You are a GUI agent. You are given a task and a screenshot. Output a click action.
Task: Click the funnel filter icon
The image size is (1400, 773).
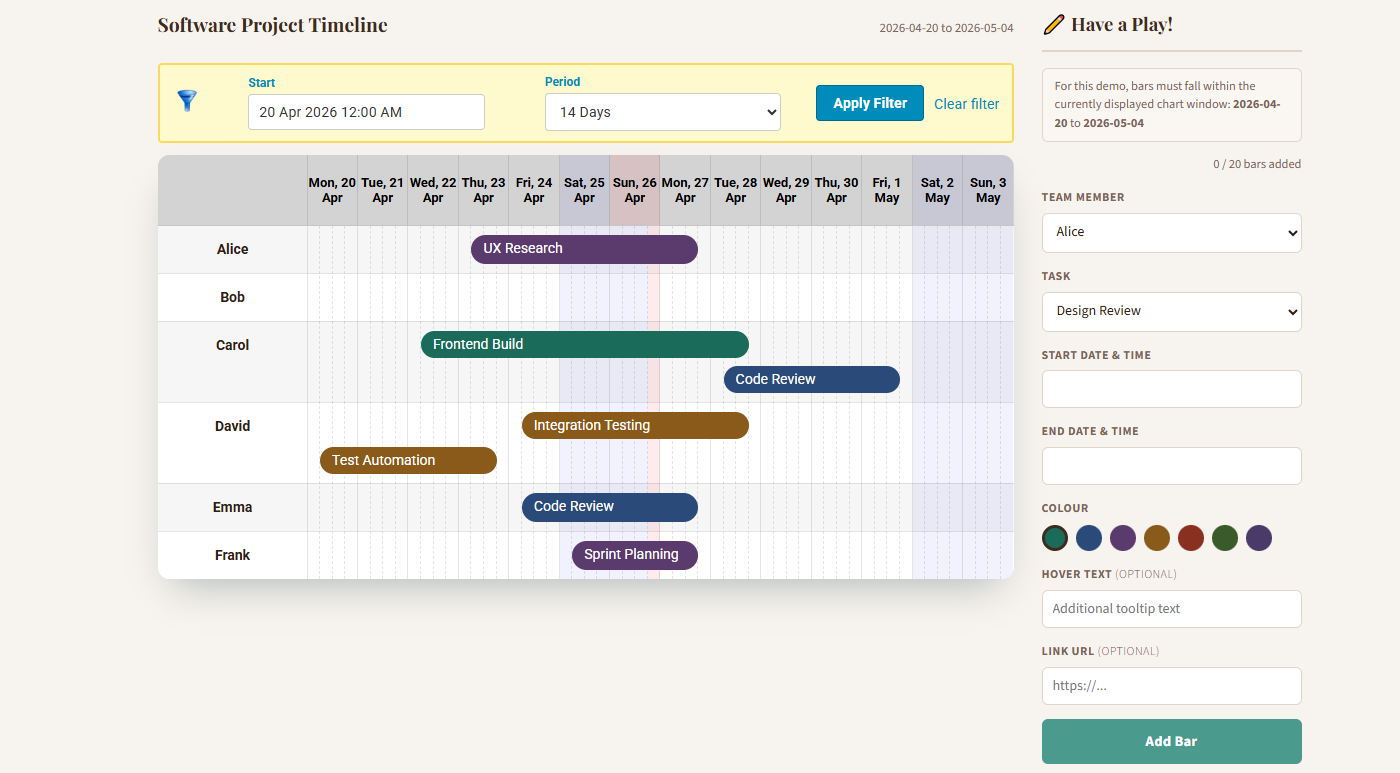pos(187,100)
